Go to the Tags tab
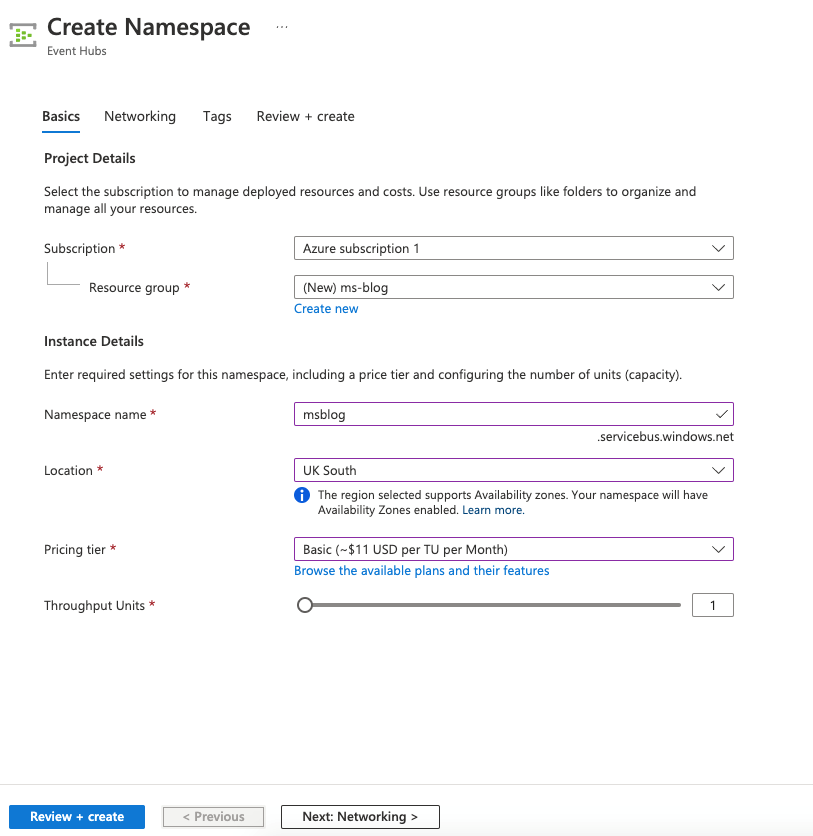The image size is (813, 836). tap(217, 116)
